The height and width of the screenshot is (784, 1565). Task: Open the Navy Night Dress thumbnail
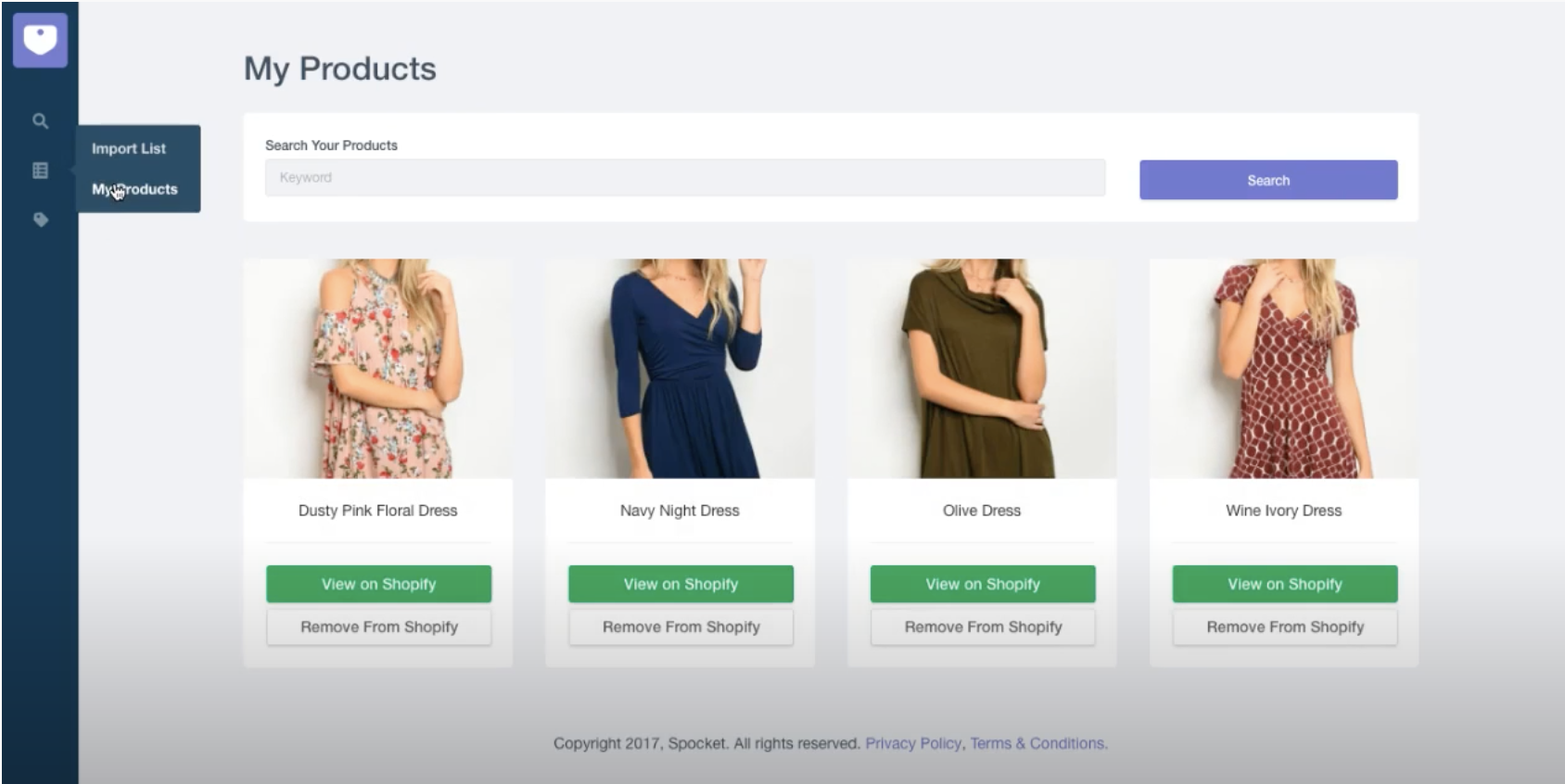click(680, 369)
